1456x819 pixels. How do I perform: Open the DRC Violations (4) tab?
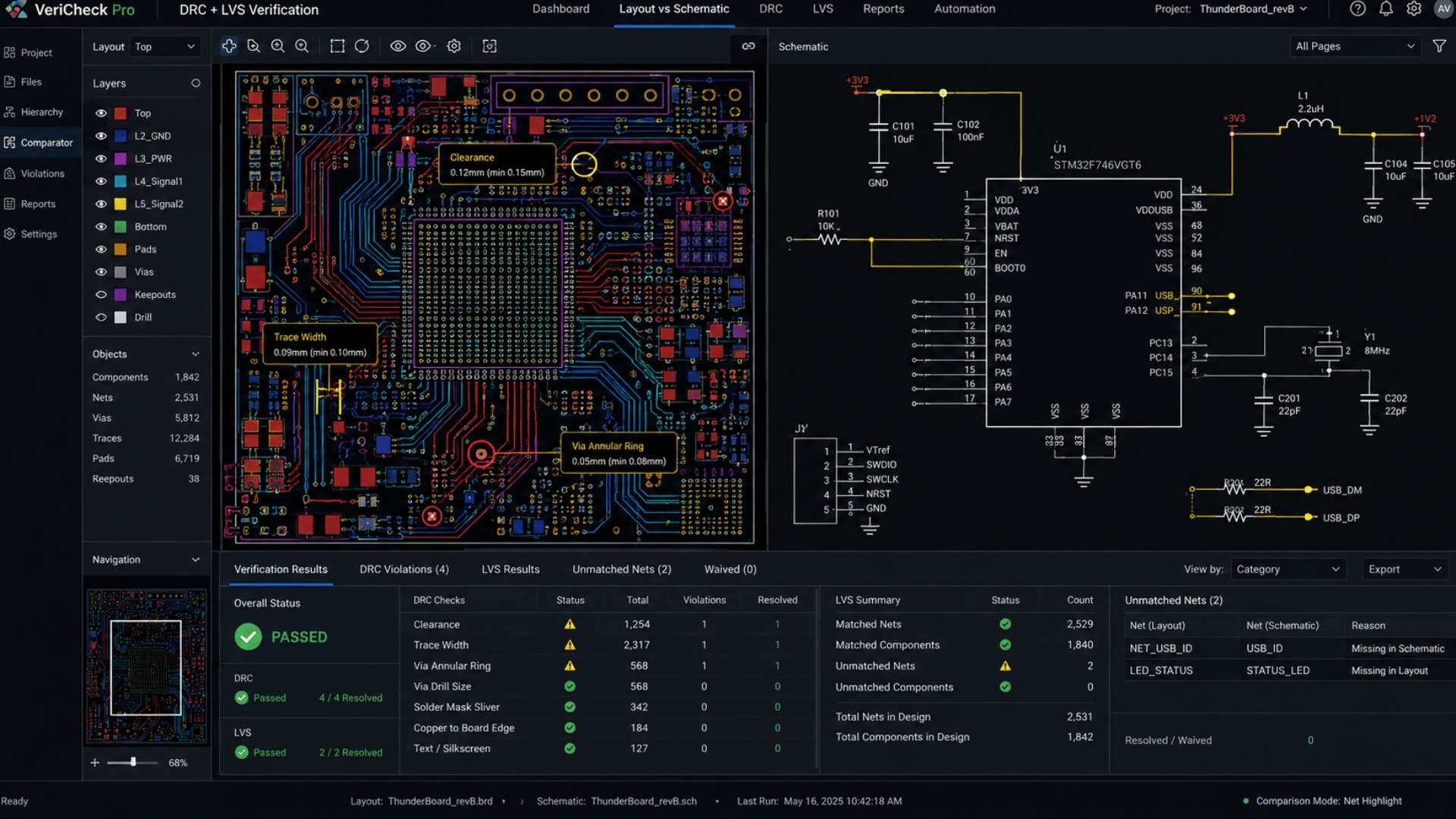[x=404, y=570]
